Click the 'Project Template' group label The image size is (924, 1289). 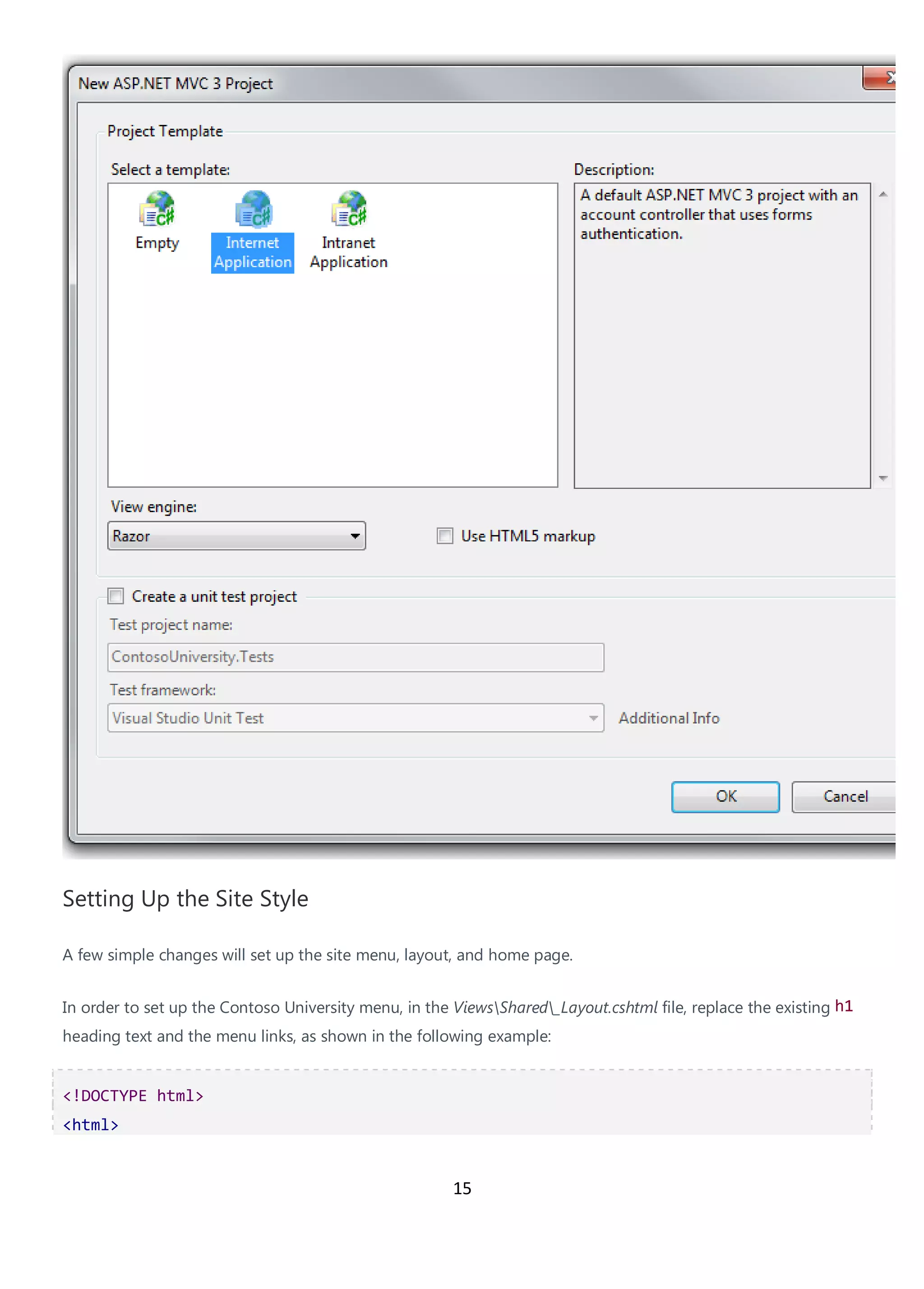click(165, 131)
